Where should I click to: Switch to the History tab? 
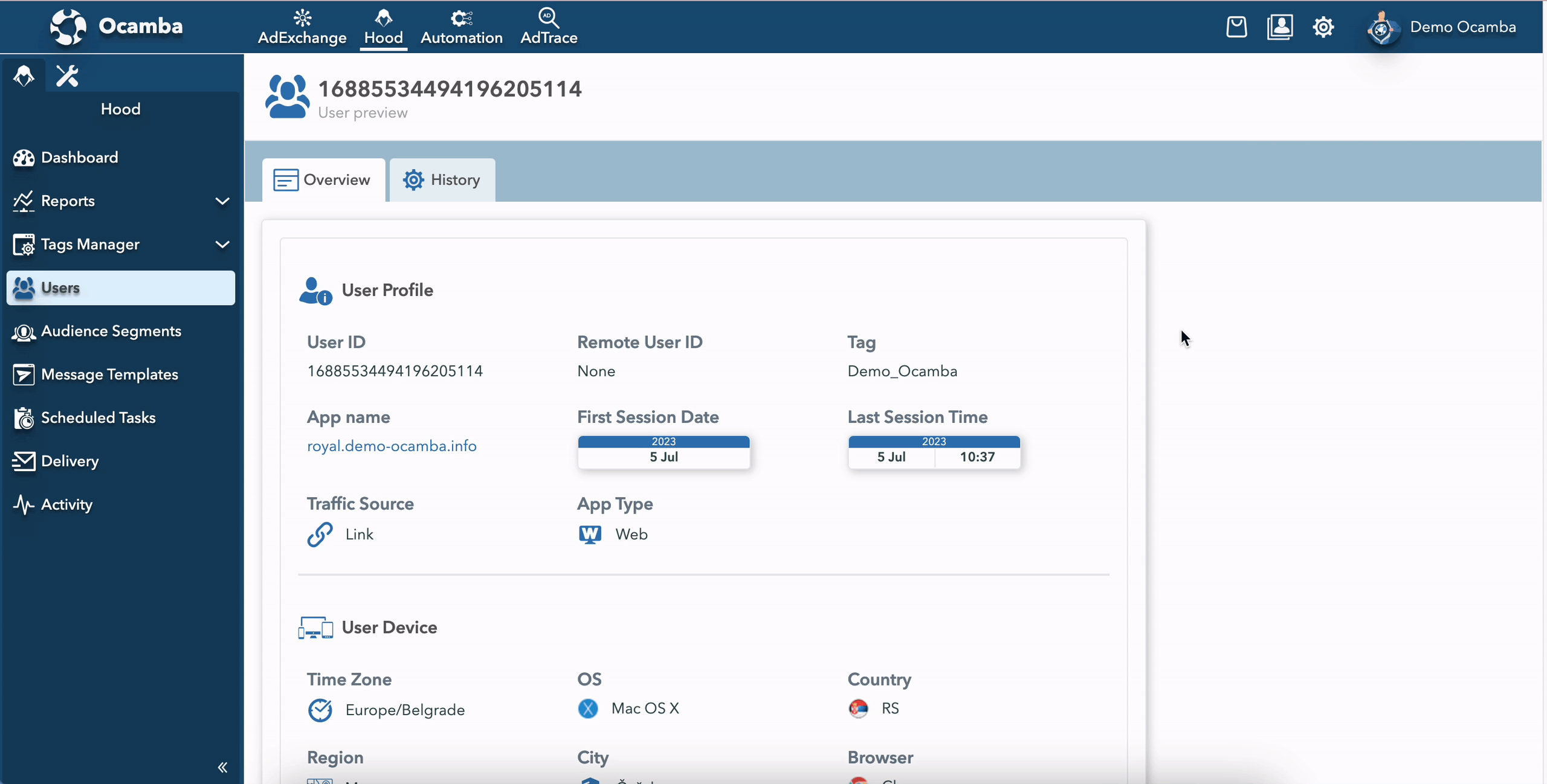pyautogui.click(x=441, y=179)
